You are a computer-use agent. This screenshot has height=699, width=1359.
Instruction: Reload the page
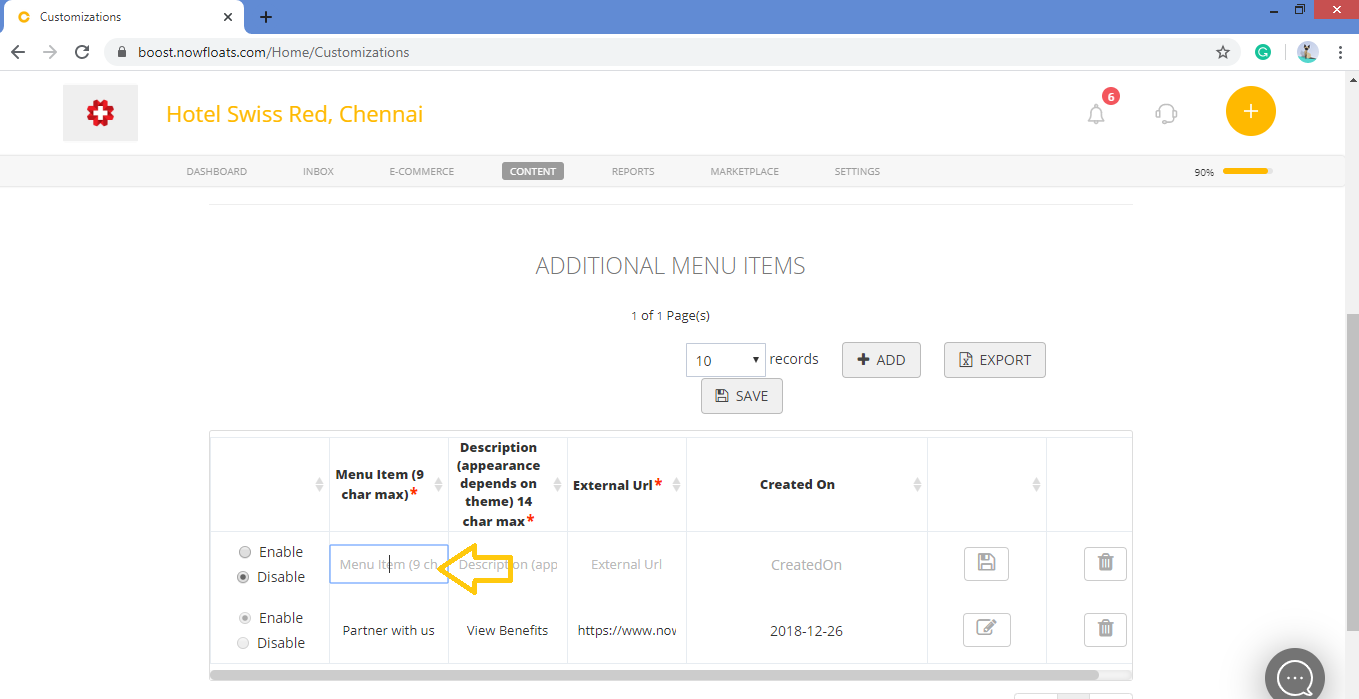(83, 52)
